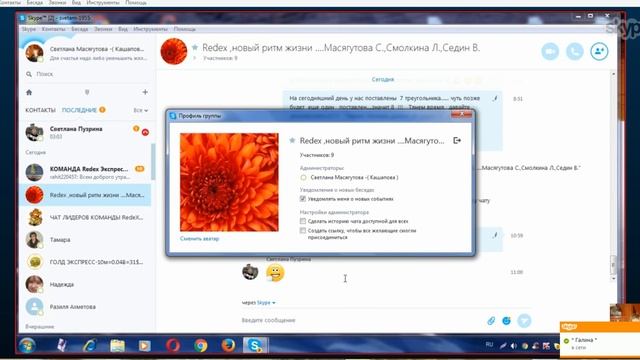Click edit pencil on the 8:51 message
This screenshot has height=360, width=640.
495,98
